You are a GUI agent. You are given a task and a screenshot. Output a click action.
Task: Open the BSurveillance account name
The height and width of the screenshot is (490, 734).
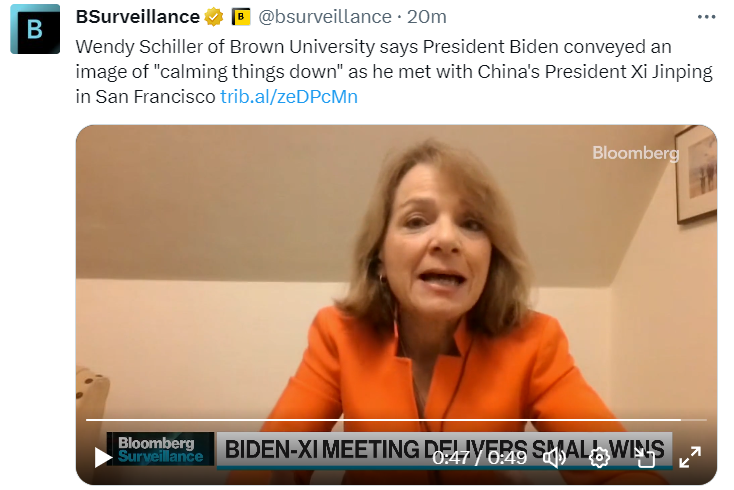pos(137,17)
